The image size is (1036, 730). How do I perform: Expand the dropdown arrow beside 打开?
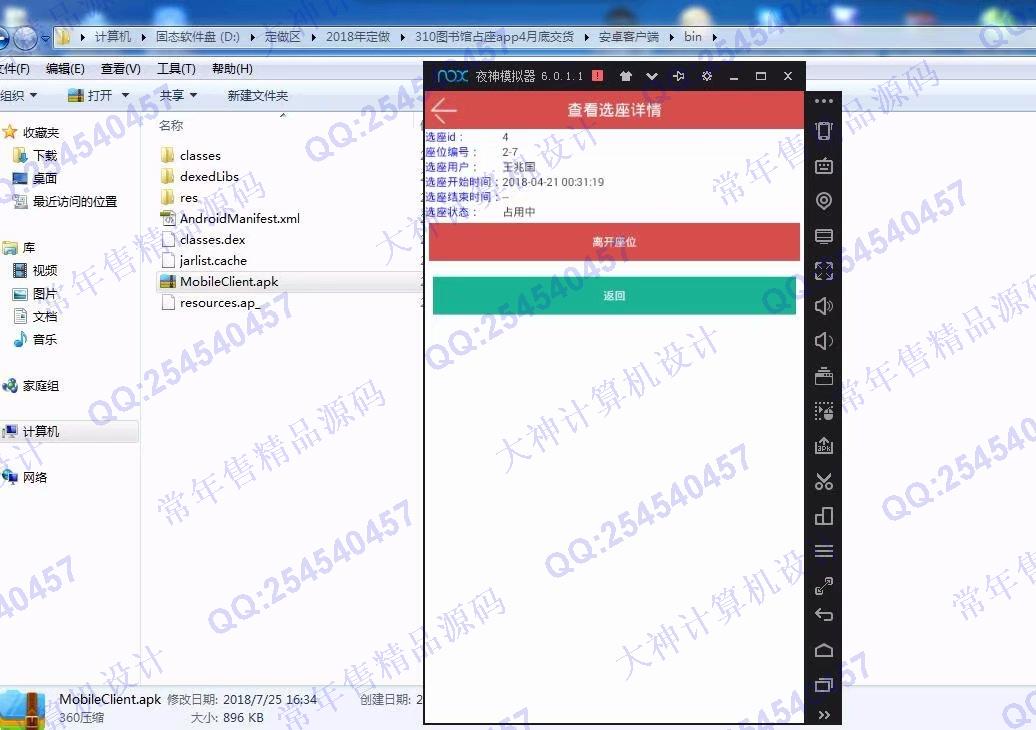point(125,96)
